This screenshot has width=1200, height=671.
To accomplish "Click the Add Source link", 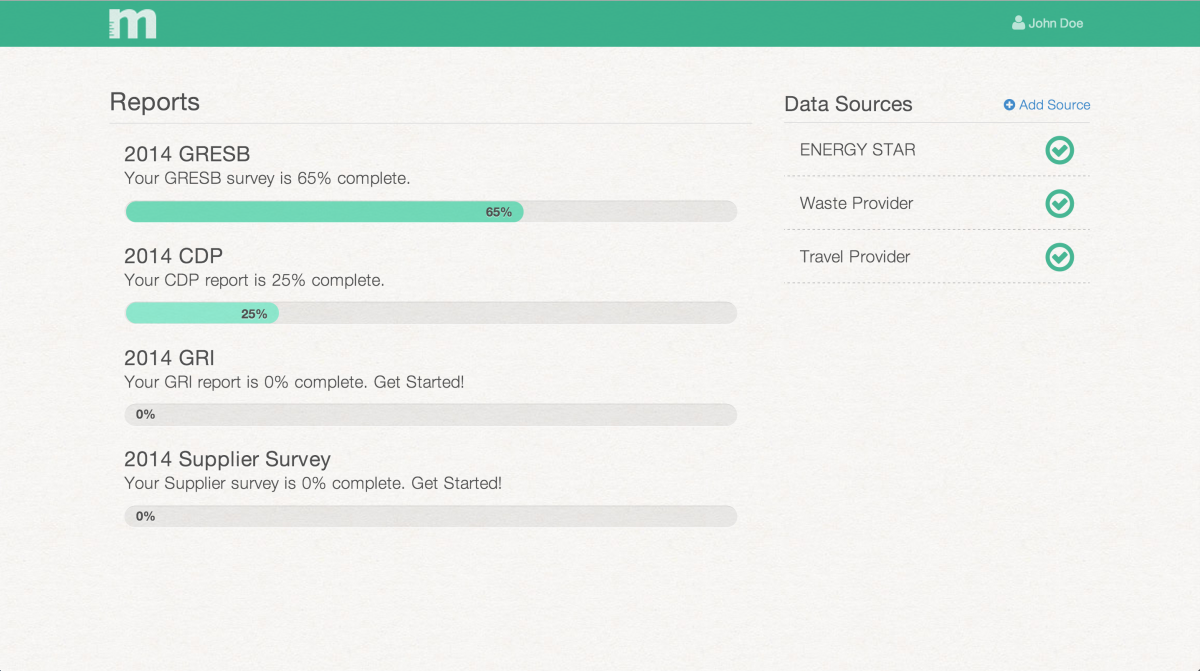I will 1047,105.
